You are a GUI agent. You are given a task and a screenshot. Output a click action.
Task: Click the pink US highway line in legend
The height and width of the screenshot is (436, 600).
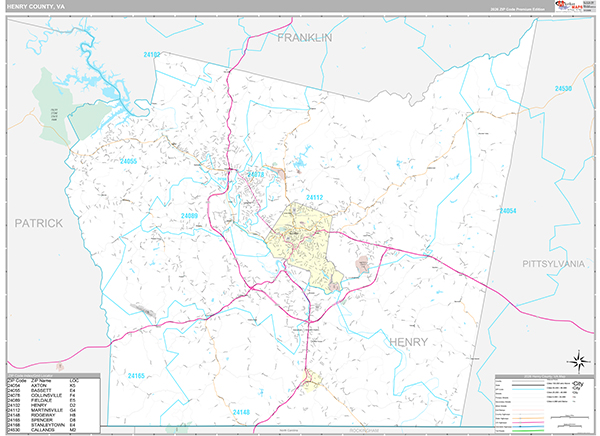click(527, 422)
